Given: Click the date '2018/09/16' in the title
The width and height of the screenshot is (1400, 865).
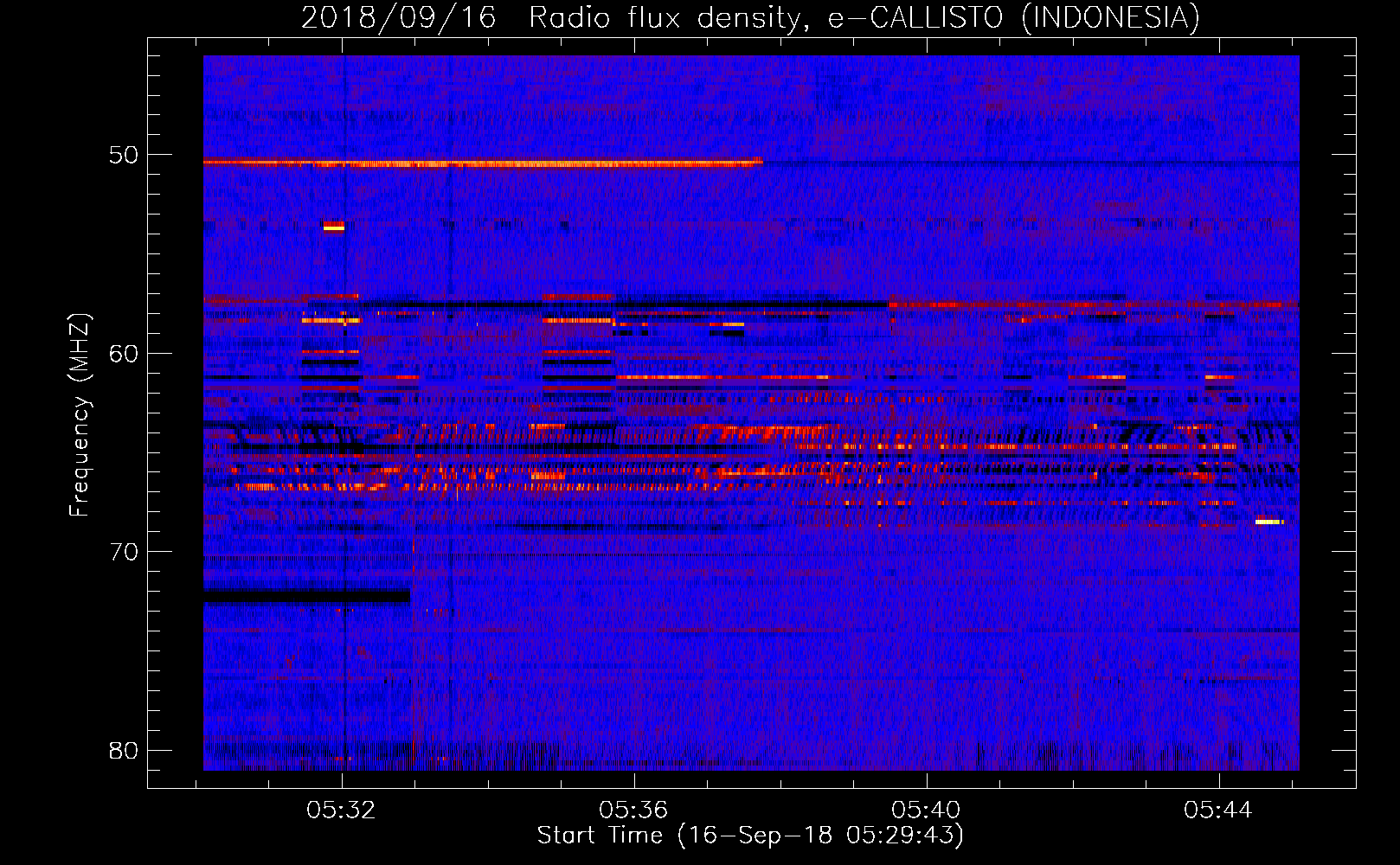Looking at the screenshot, I should coord(399,18).
